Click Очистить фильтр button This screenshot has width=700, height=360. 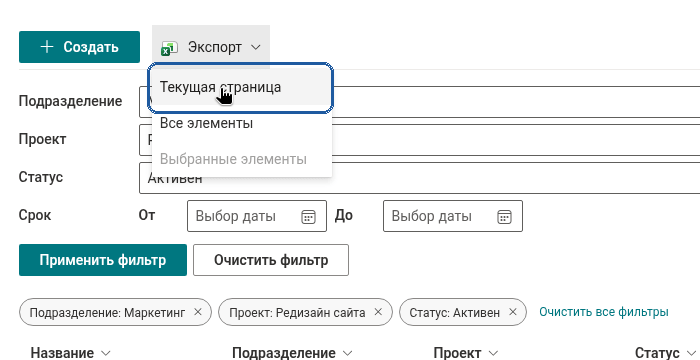click(271, 260)
